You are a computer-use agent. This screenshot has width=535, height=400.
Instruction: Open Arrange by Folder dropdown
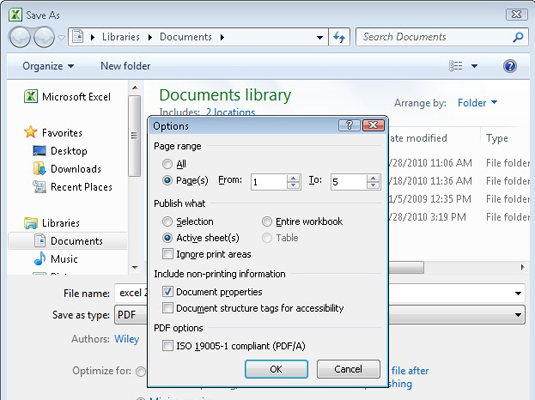tap(477, 103)
